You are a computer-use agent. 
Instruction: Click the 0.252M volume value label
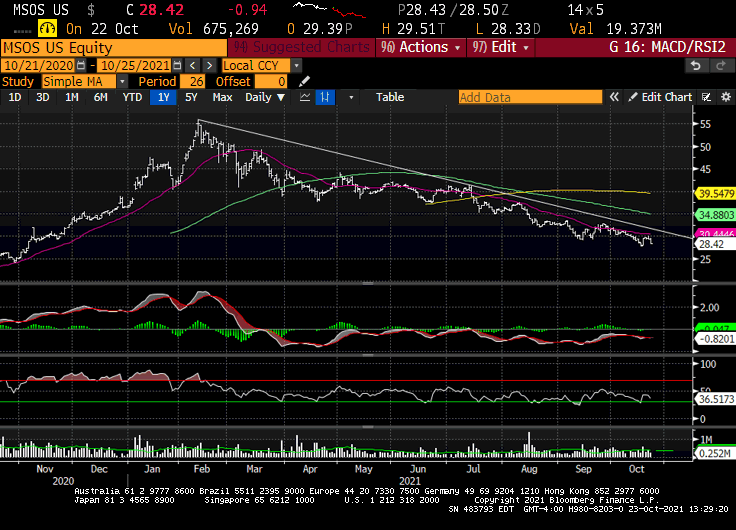pos(715,453)
